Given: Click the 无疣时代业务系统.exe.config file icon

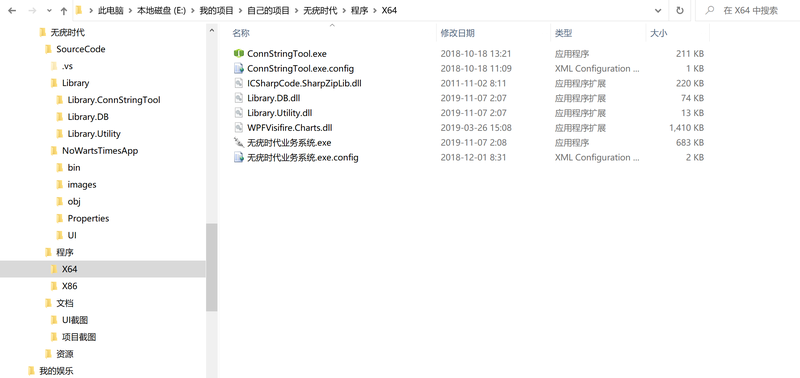Looking at the screenshot, I should click(x=238, y=157).
